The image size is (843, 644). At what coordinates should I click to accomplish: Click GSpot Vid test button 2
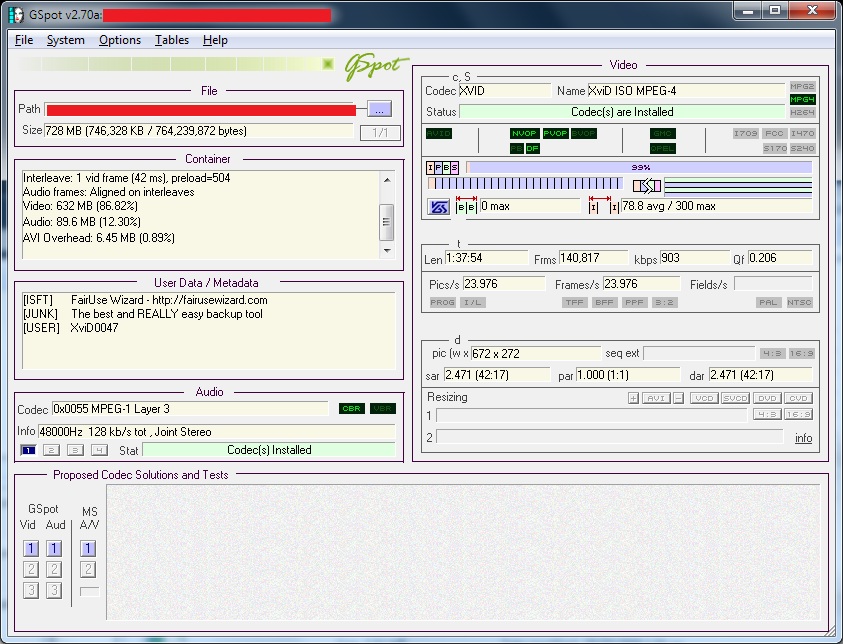pos(31,569)
